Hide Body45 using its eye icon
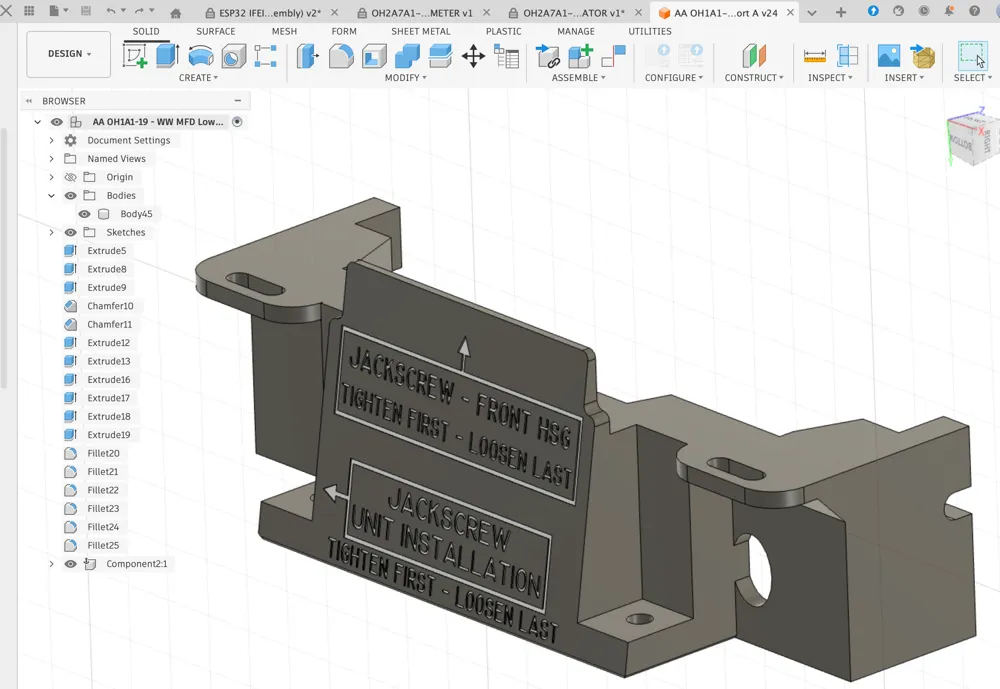 pyautogui.click(x=84, y=214)
